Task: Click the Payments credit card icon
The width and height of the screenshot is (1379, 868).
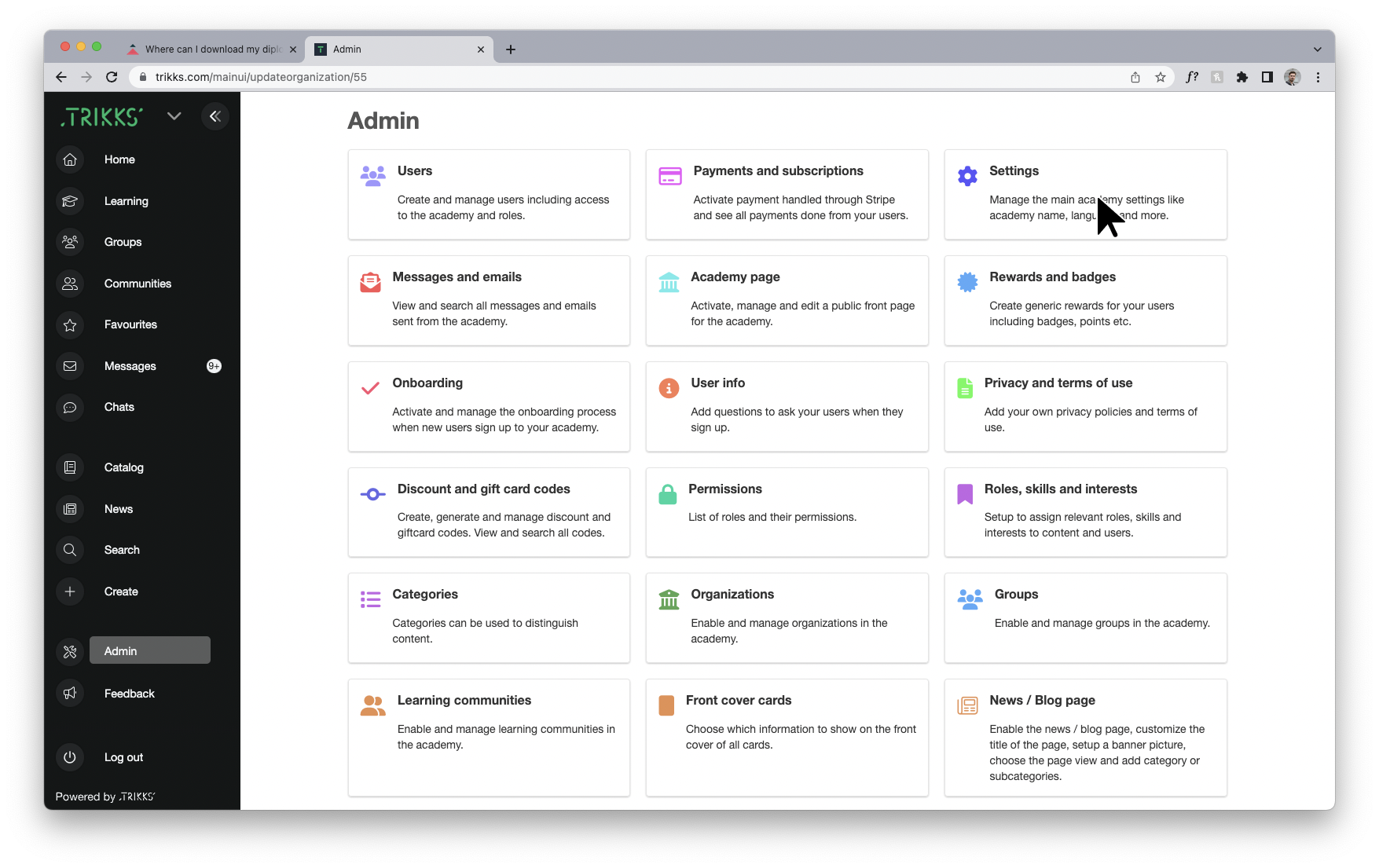Action: tap(670, 176)
